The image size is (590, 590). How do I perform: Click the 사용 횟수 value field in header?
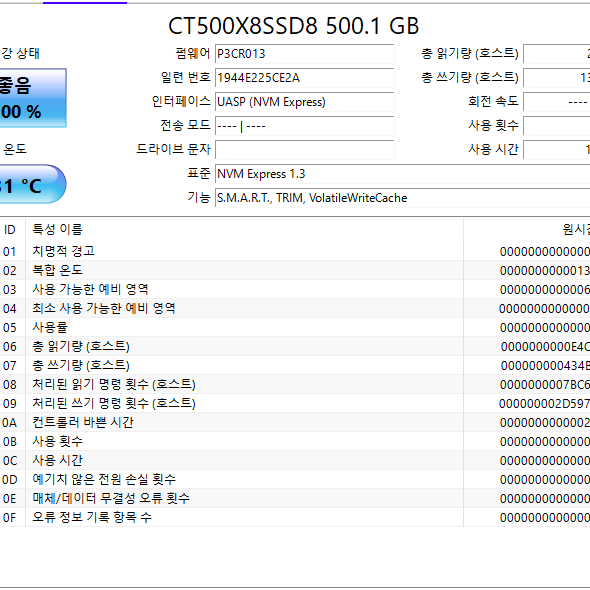(557, 126)
